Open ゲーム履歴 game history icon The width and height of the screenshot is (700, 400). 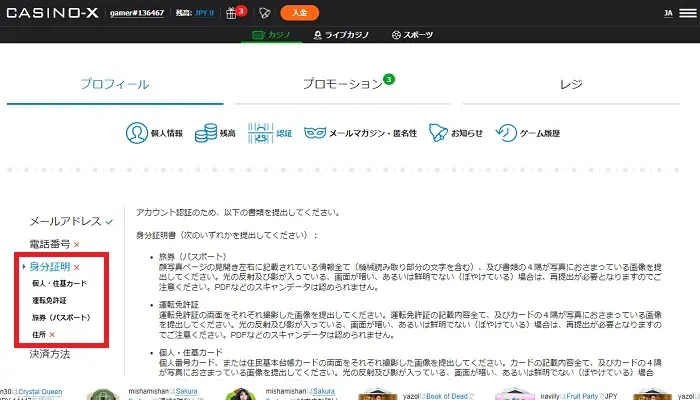tap(507, 133)
